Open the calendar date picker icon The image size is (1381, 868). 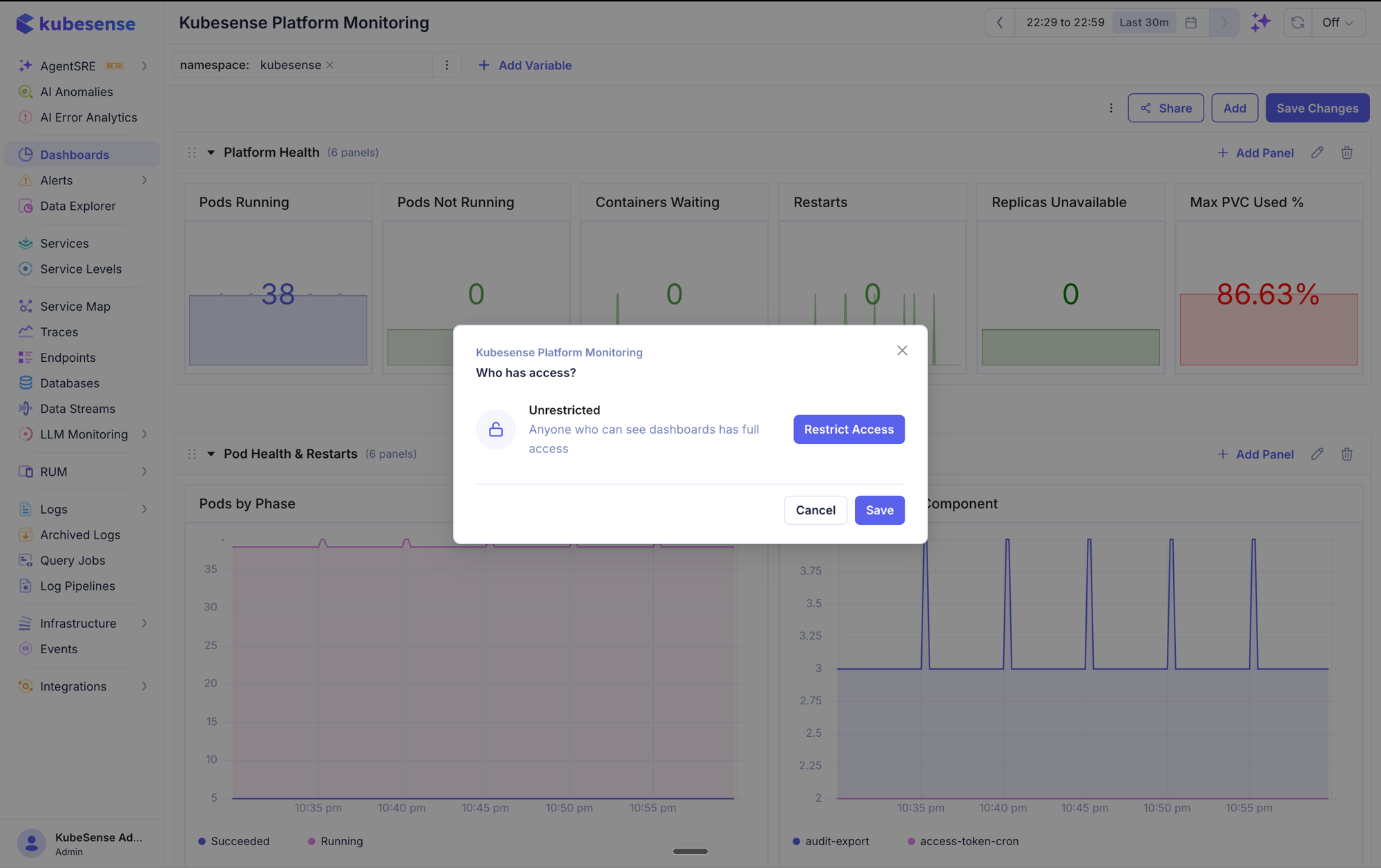click(x=1190, y=22)
